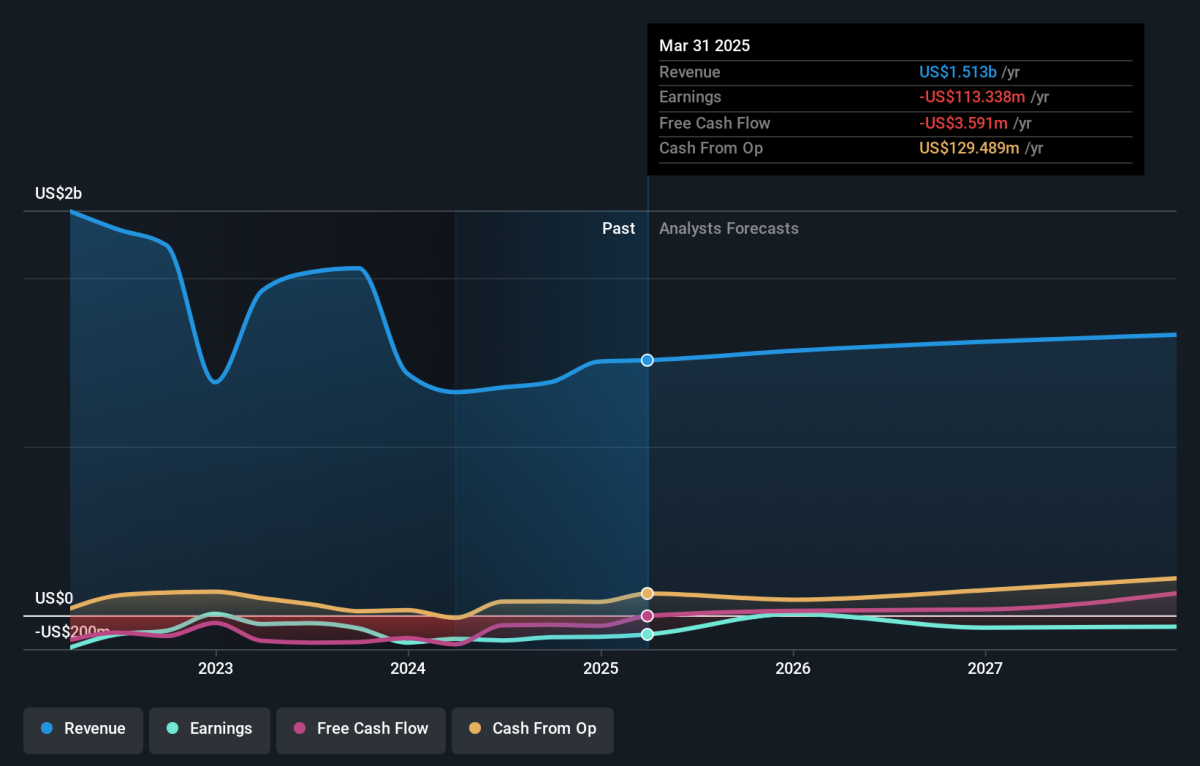
Task: Click the 2026 x-axis label
Action: [793, 667]
